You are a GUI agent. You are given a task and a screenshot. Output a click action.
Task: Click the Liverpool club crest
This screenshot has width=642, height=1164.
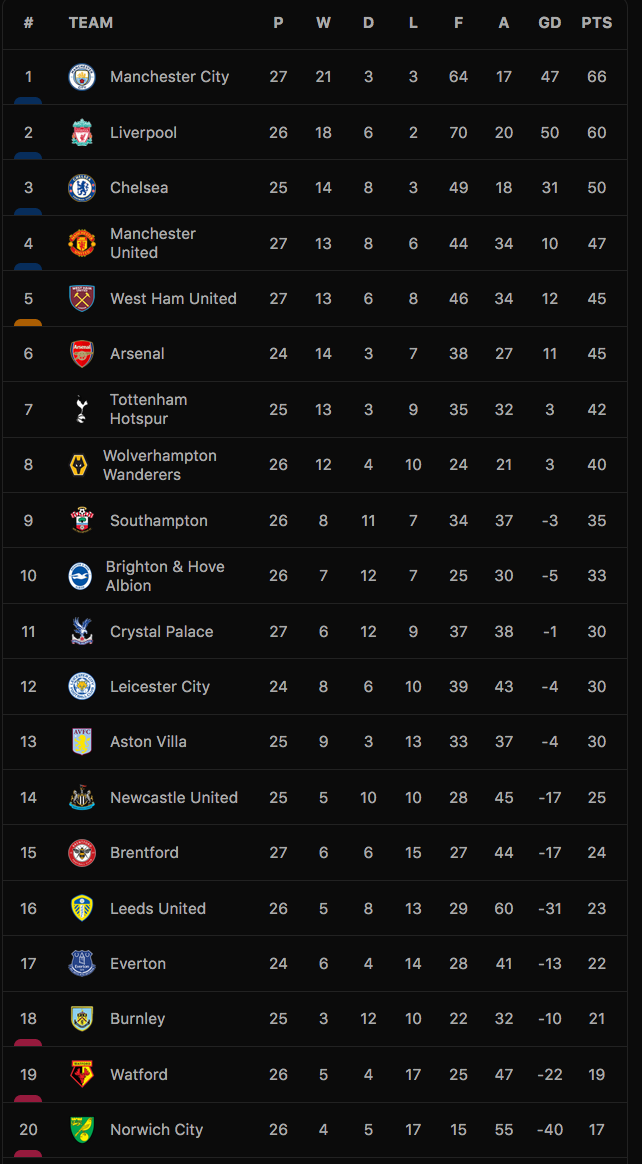(82, 133)
